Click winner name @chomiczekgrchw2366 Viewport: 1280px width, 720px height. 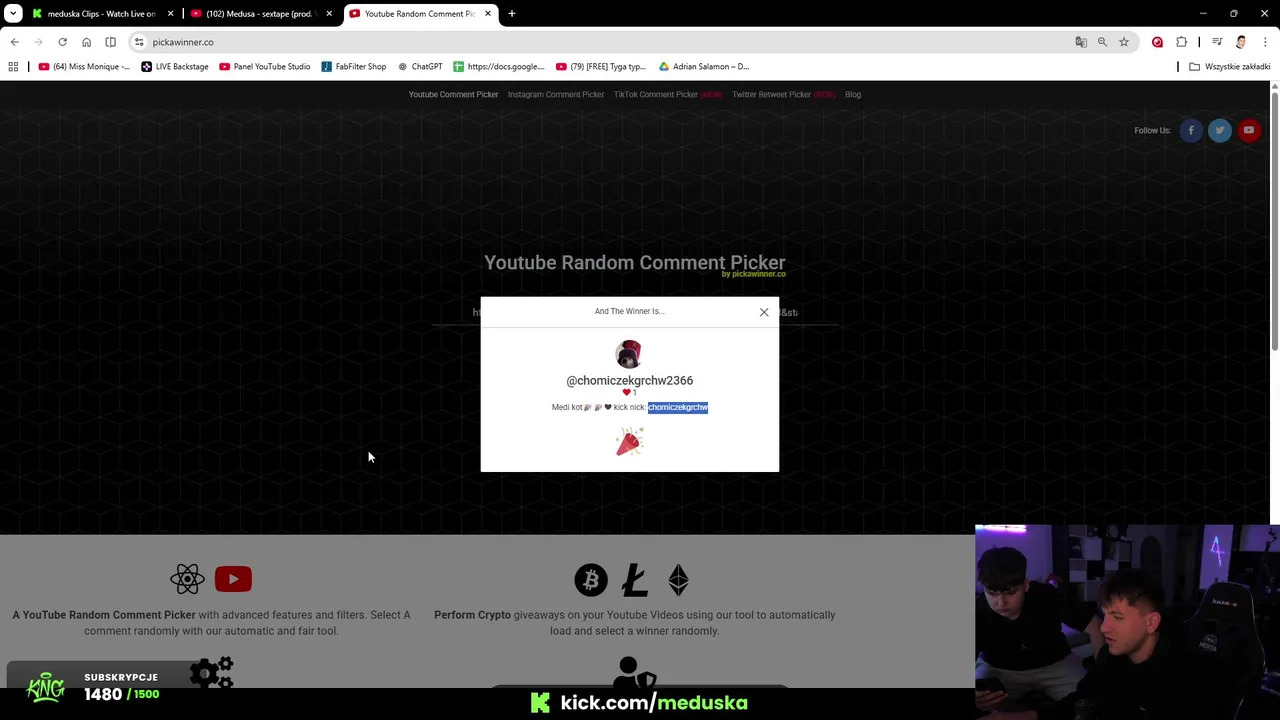pyautogui.click(x=630, y=381)
